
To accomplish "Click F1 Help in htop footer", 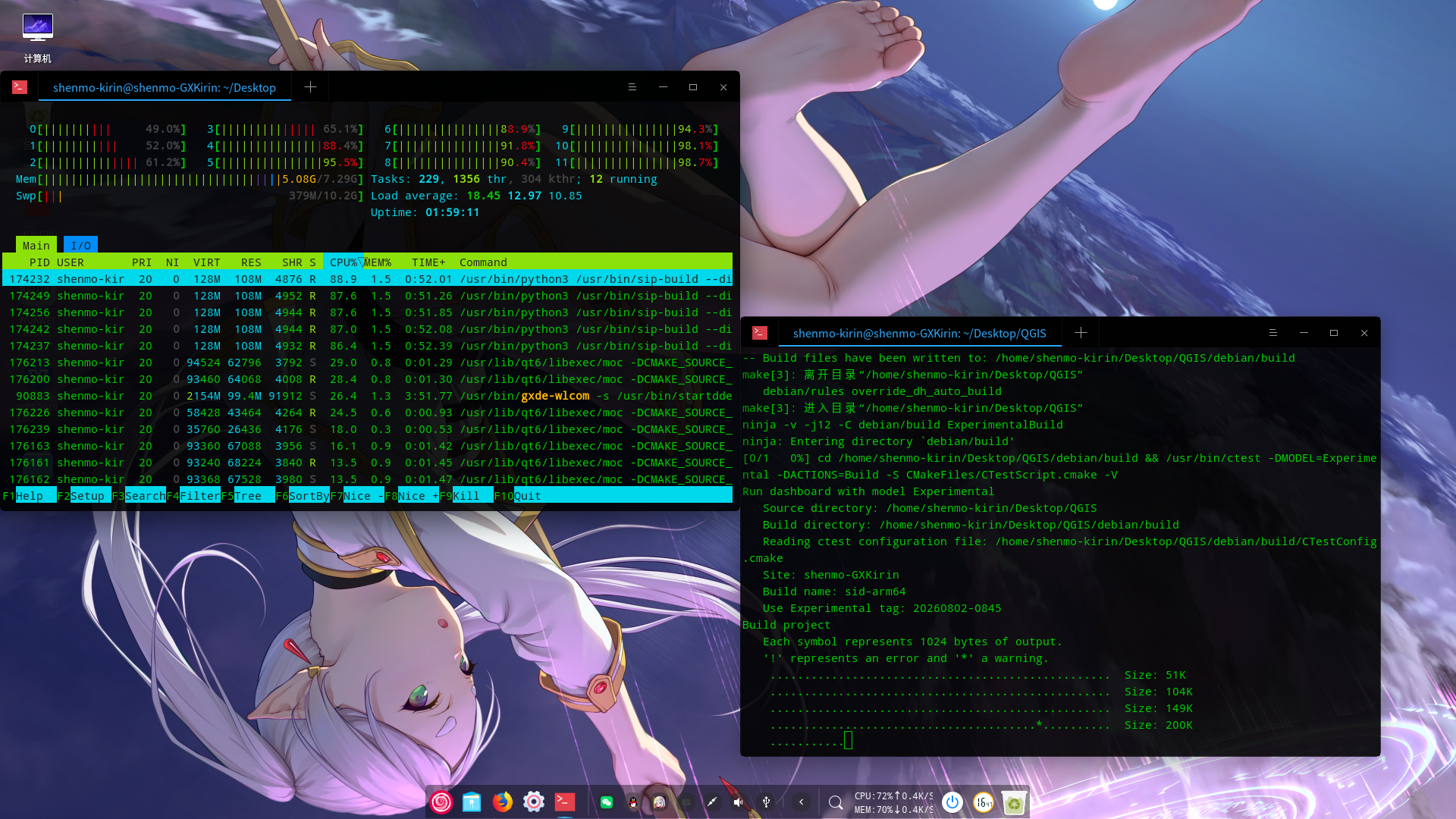I will [29, 496].
